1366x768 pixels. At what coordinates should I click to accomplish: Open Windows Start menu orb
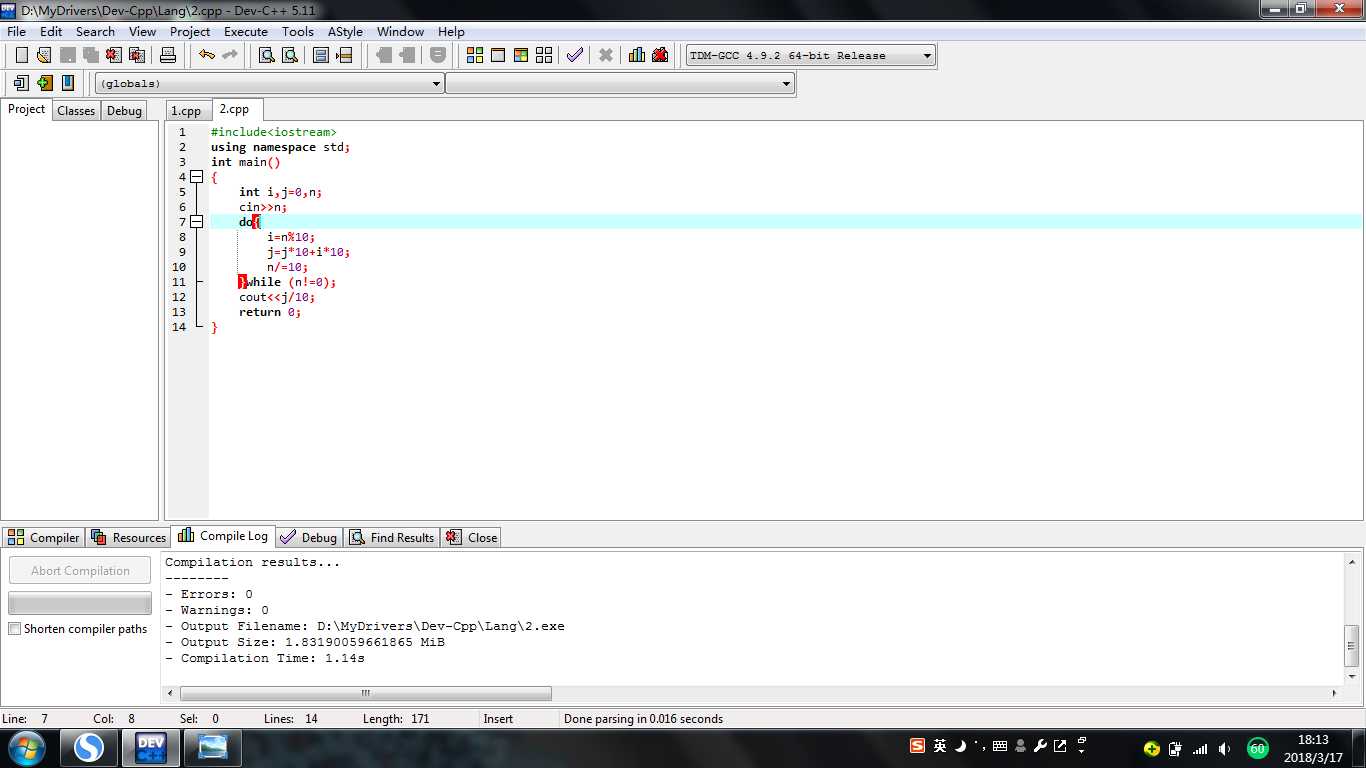tap(26, 747)
